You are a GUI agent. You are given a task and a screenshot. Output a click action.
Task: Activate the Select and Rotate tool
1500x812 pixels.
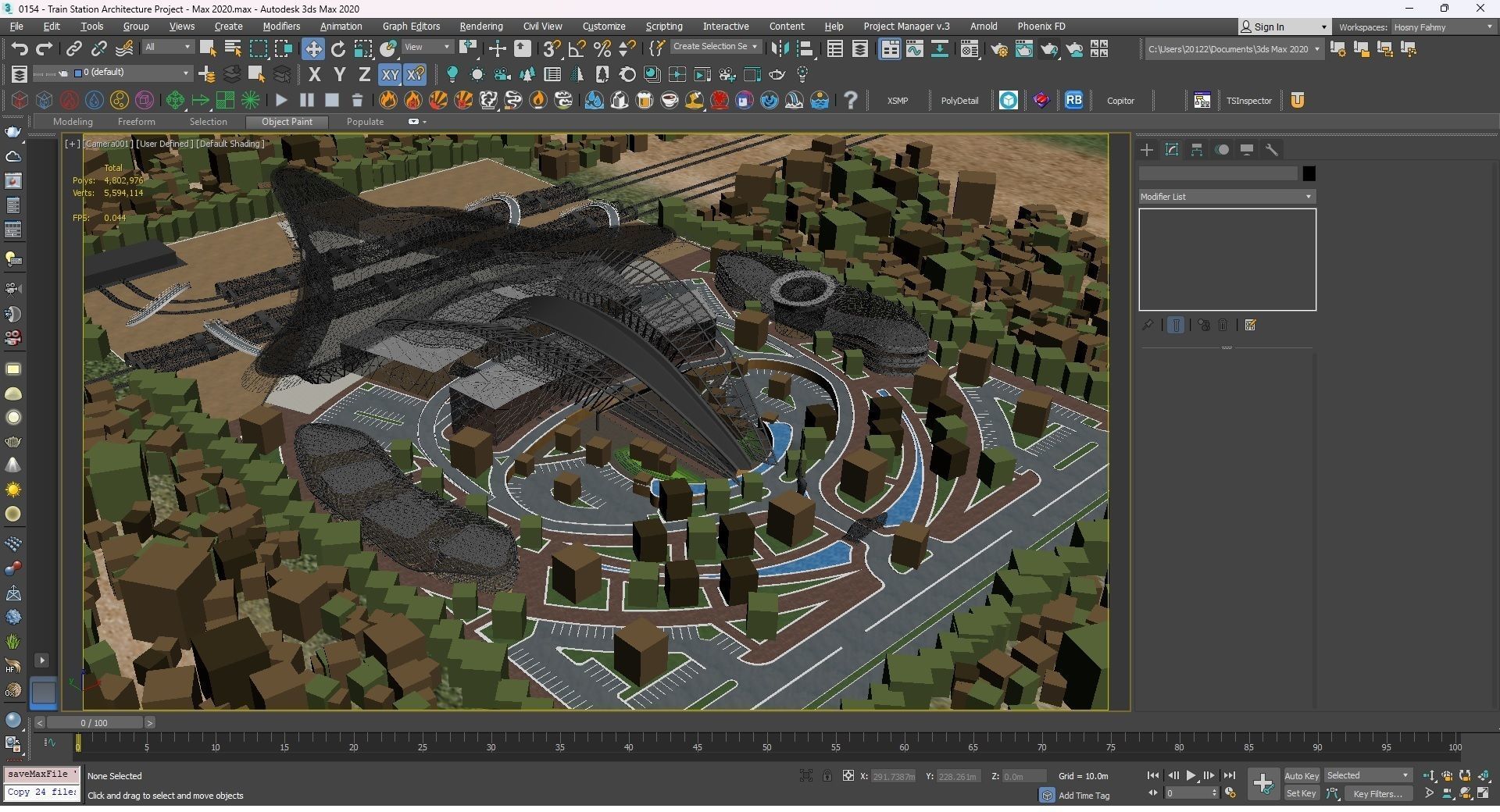click(x=338, y=48)
